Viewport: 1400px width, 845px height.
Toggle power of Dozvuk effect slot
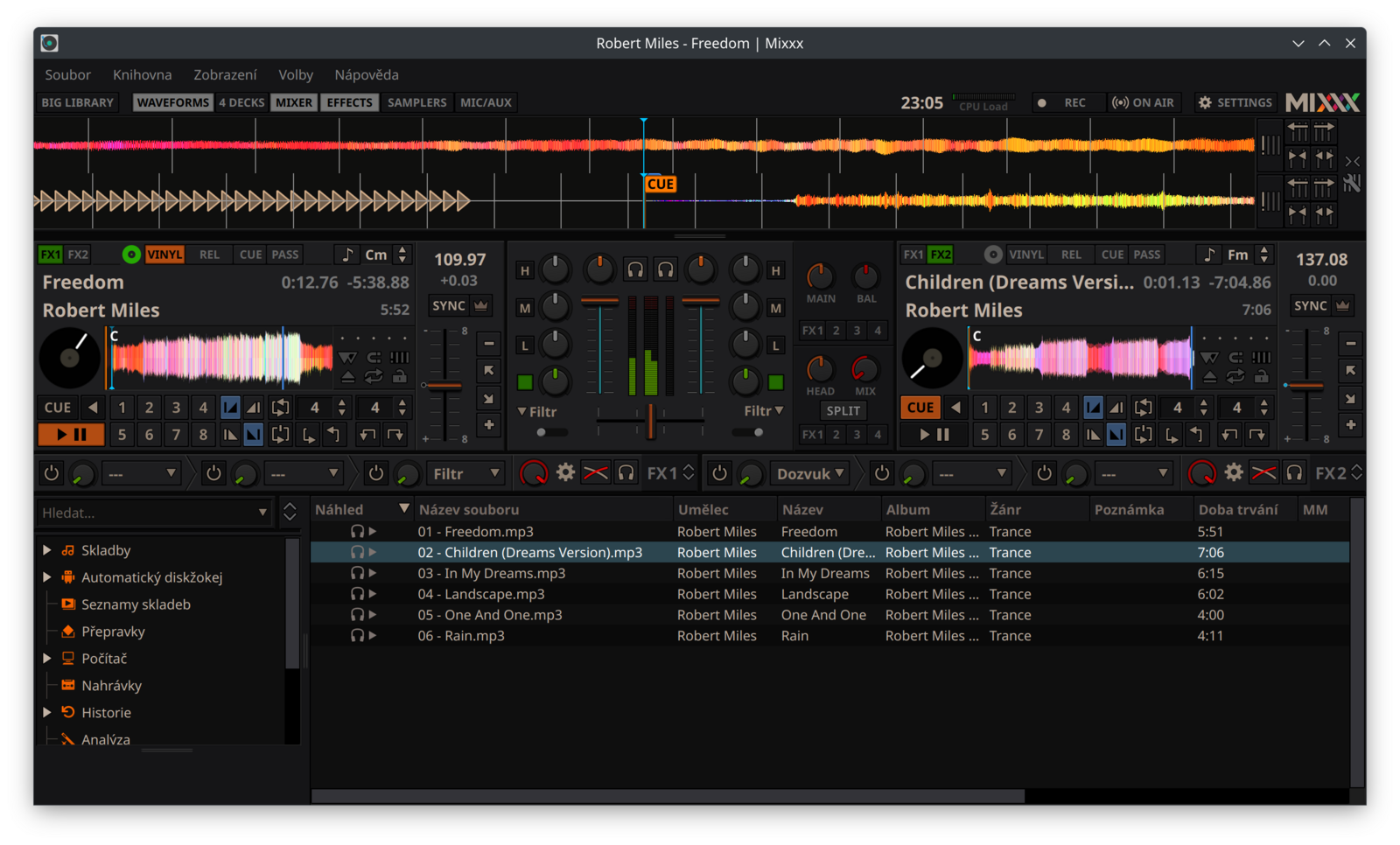pos(719,473)
